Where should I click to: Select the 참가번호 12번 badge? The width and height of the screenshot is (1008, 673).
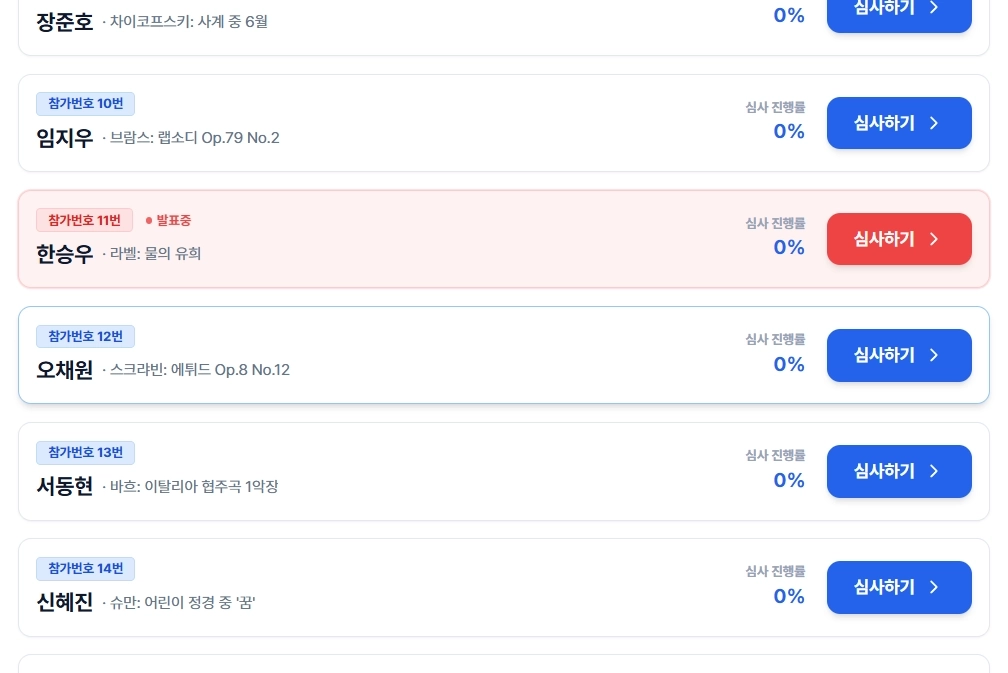tap(85, 336)
